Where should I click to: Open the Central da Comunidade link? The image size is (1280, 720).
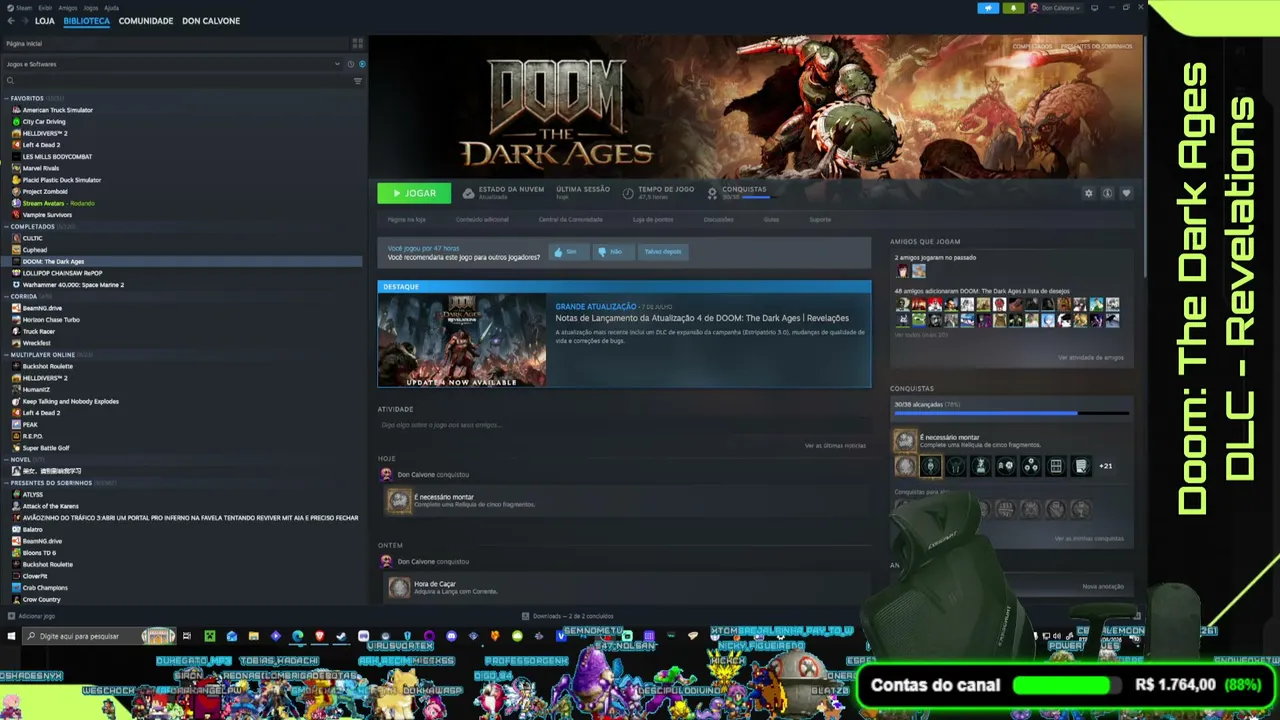click(570, 220)
